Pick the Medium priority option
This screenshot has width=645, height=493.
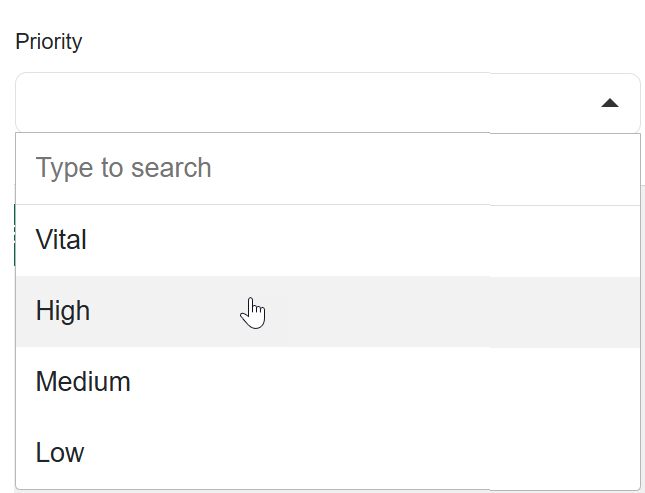click(328, 382)
